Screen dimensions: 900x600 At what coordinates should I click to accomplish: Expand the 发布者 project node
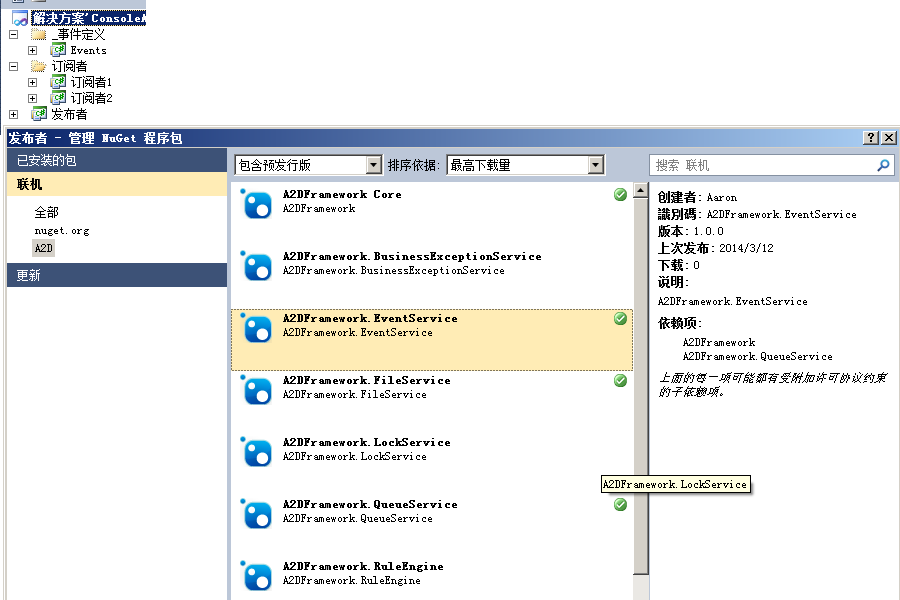[x=14, y=114]
